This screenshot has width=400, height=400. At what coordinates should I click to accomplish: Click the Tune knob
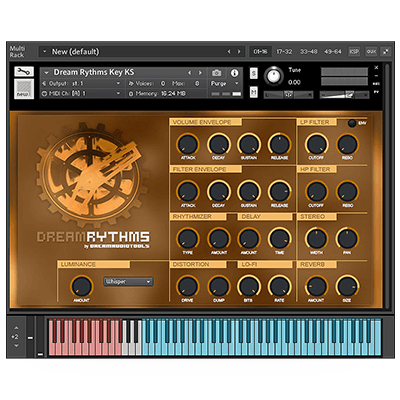point(273,76)
